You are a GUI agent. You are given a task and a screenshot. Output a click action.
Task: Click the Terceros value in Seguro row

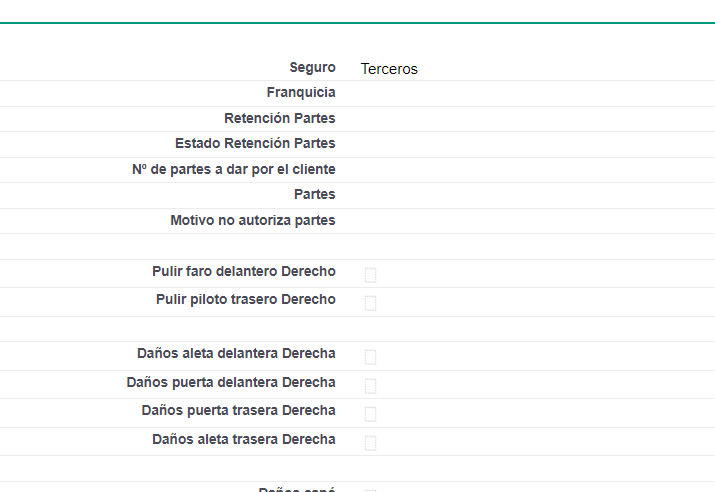point(389,69)
